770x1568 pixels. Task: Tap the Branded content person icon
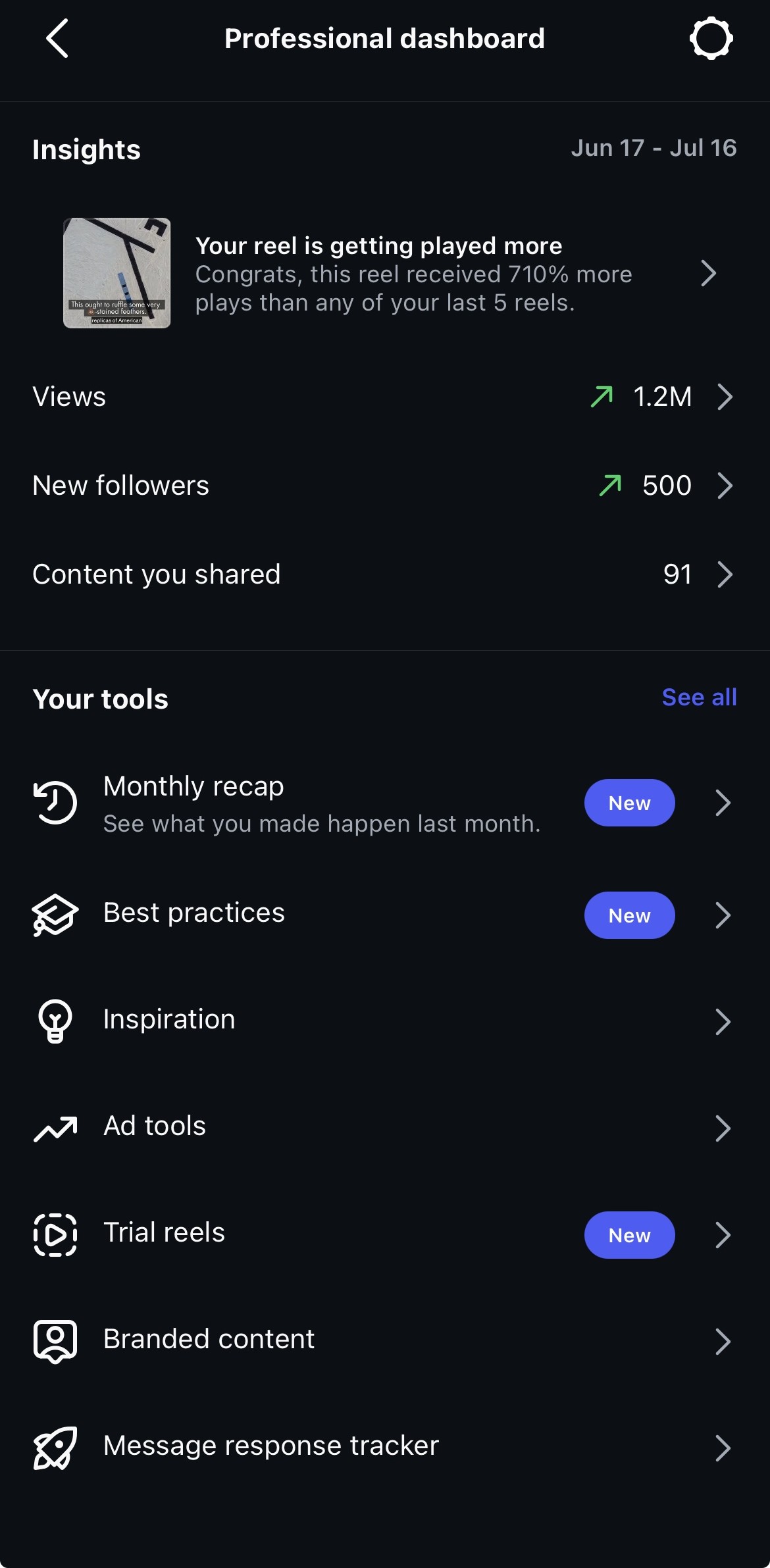point(55,1342)
